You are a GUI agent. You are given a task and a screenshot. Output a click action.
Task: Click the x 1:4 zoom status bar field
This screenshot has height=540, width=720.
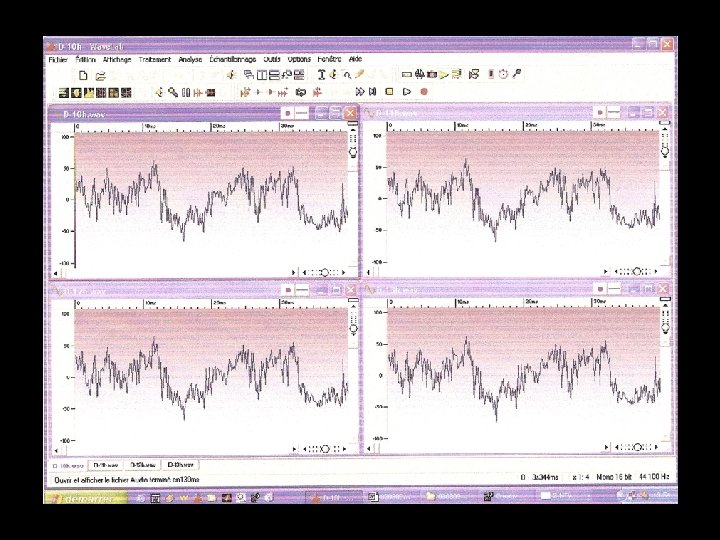581,478
